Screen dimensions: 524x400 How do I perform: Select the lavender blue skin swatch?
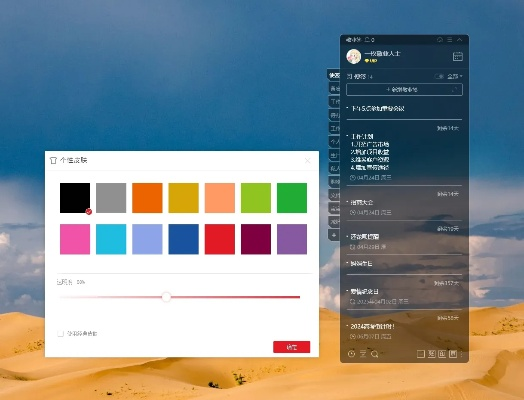pos(147,239)
